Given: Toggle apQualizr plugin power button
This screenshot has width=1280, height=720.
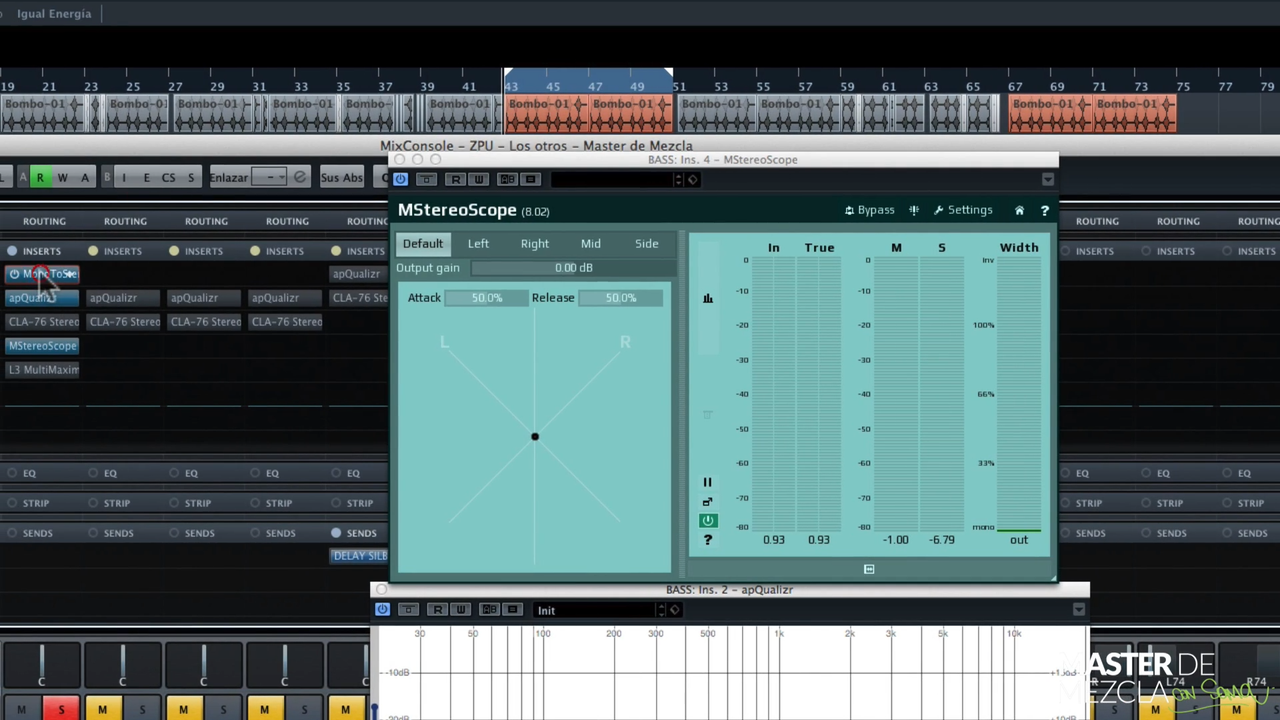Looking at the screenshot, I should point(382,610).
